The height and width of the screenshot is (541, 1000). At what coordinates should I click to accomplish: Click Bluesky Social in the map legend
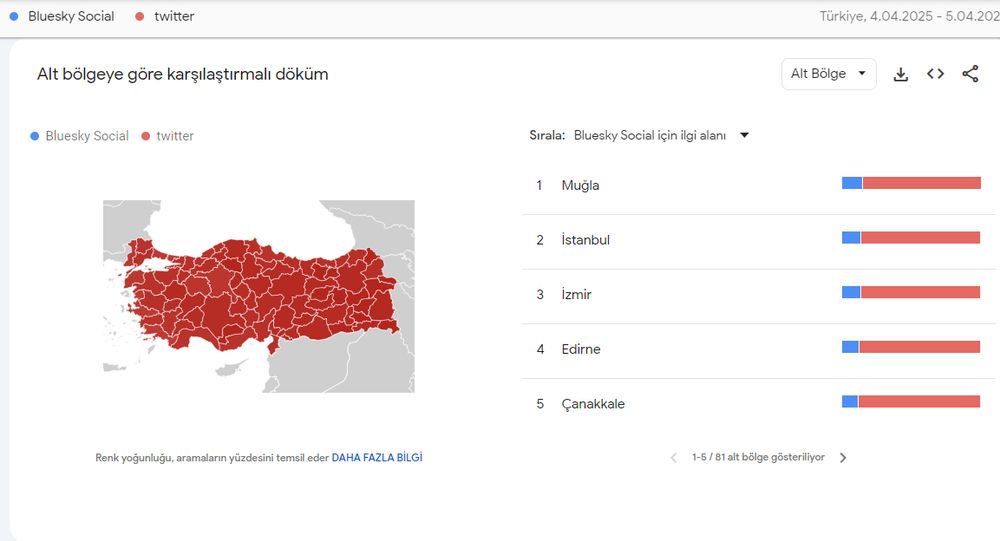pyautogui.click(x=80, y=136)
